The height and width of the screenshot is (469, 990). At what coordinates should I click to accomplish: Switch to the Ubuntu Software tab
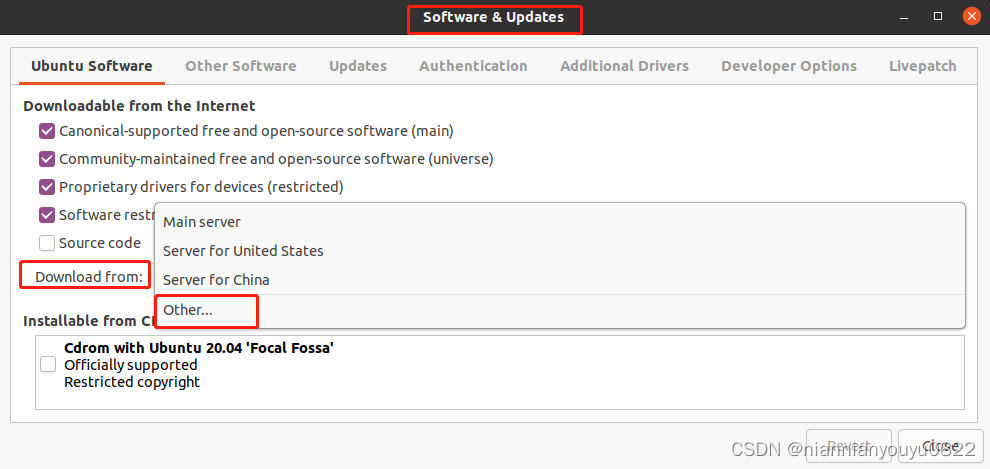point(92,66)
